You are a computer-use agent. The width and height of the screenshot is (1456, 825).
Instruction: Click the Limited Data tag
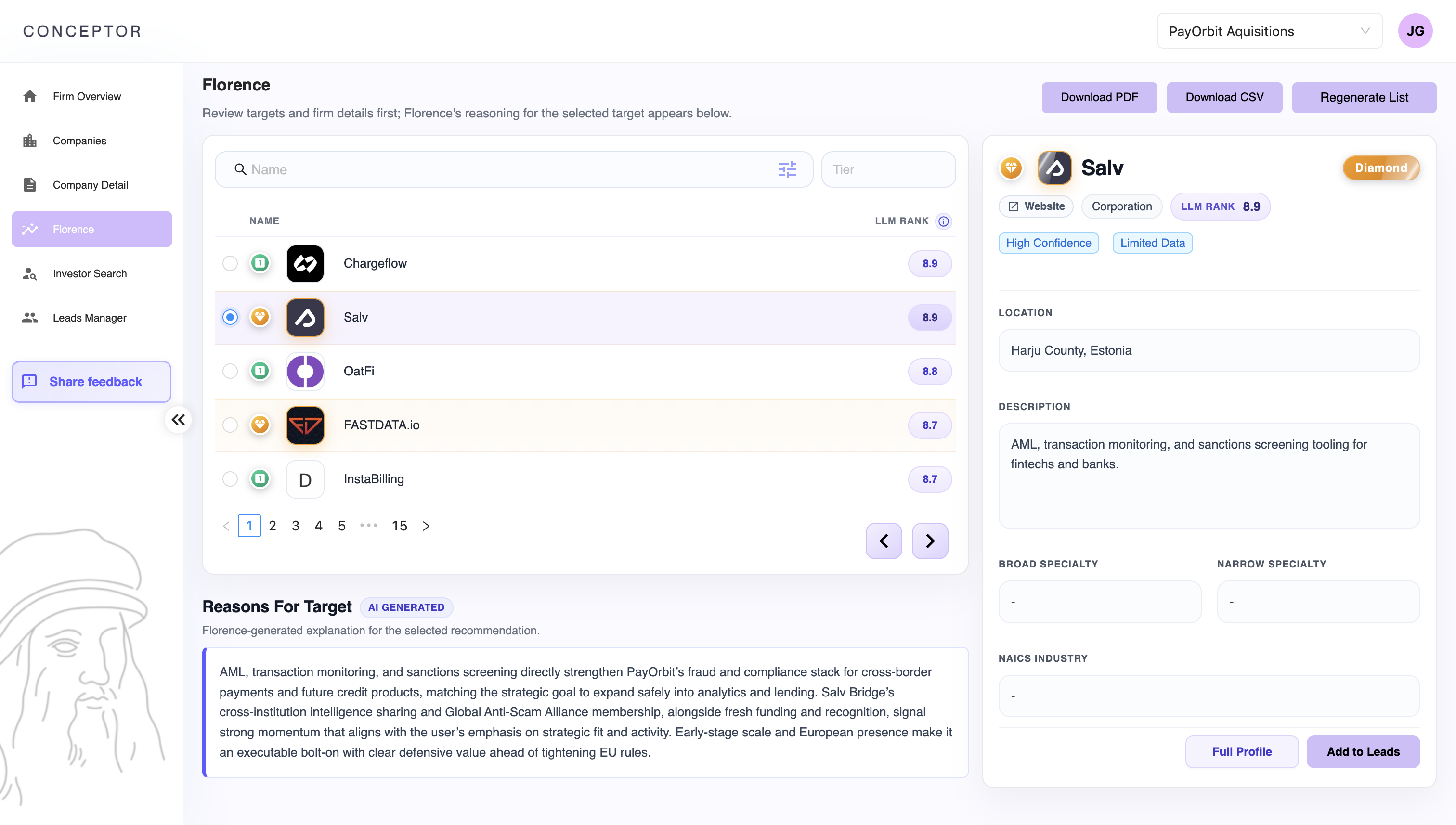pos(1153,243)
